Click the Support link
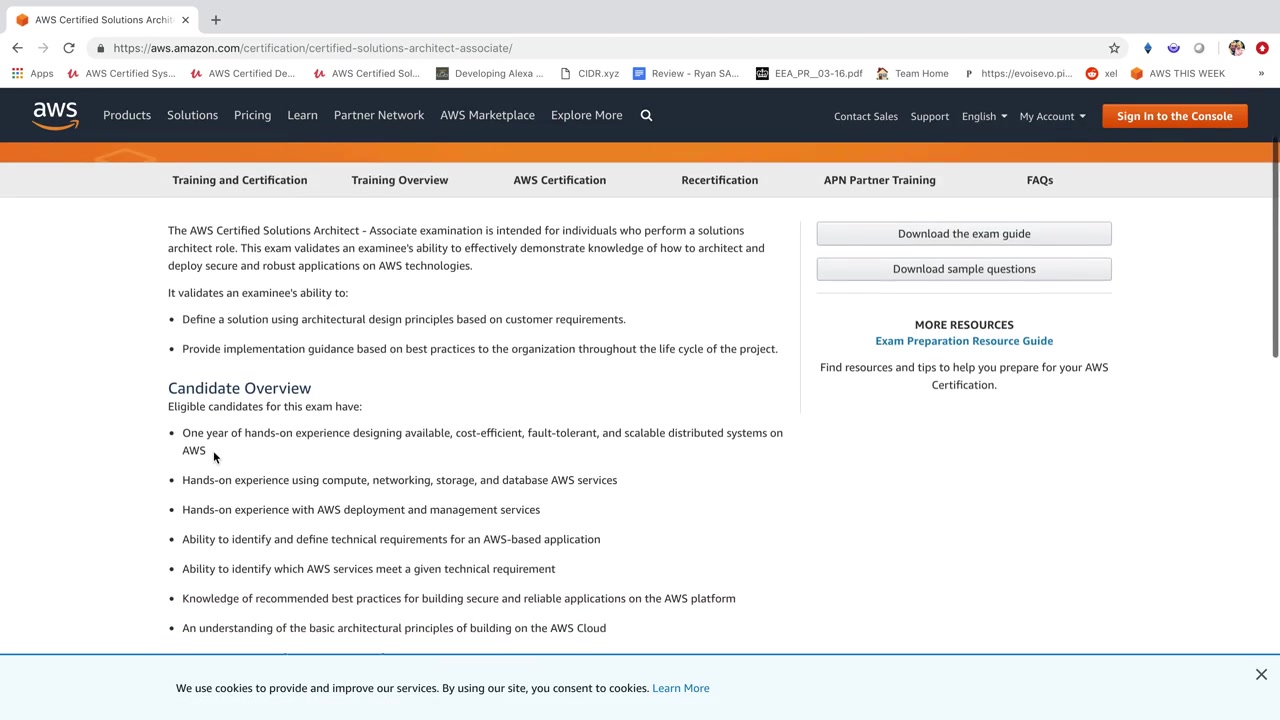The image size is (1280, 720). (x=930, y=116)
